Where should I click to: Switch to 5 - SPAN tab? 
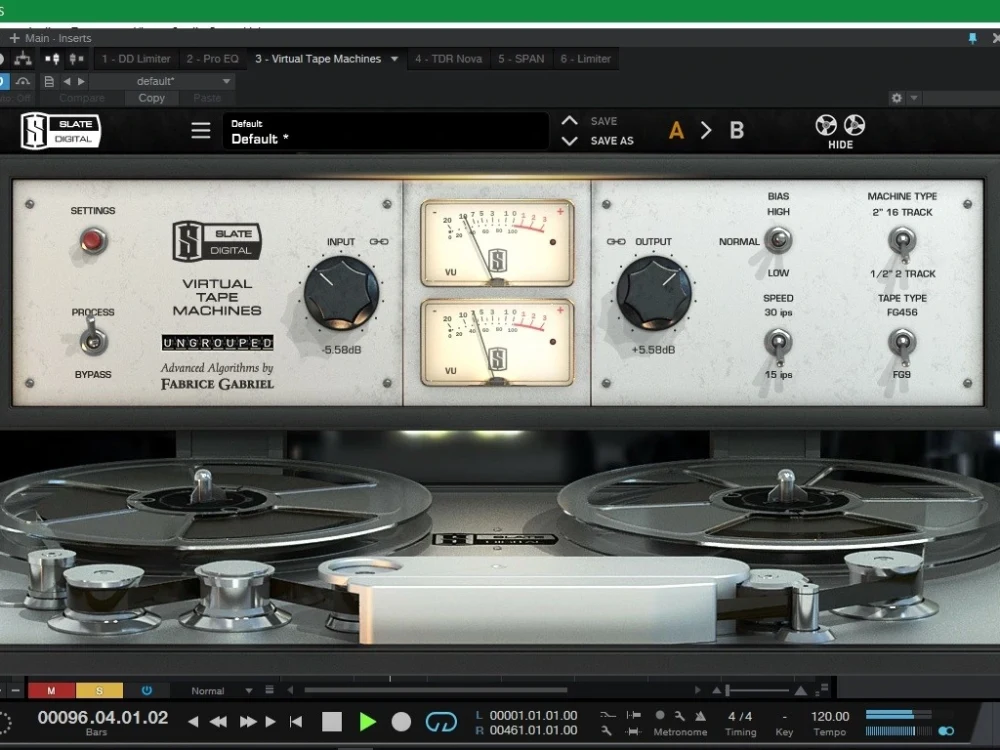click(521, 59)
